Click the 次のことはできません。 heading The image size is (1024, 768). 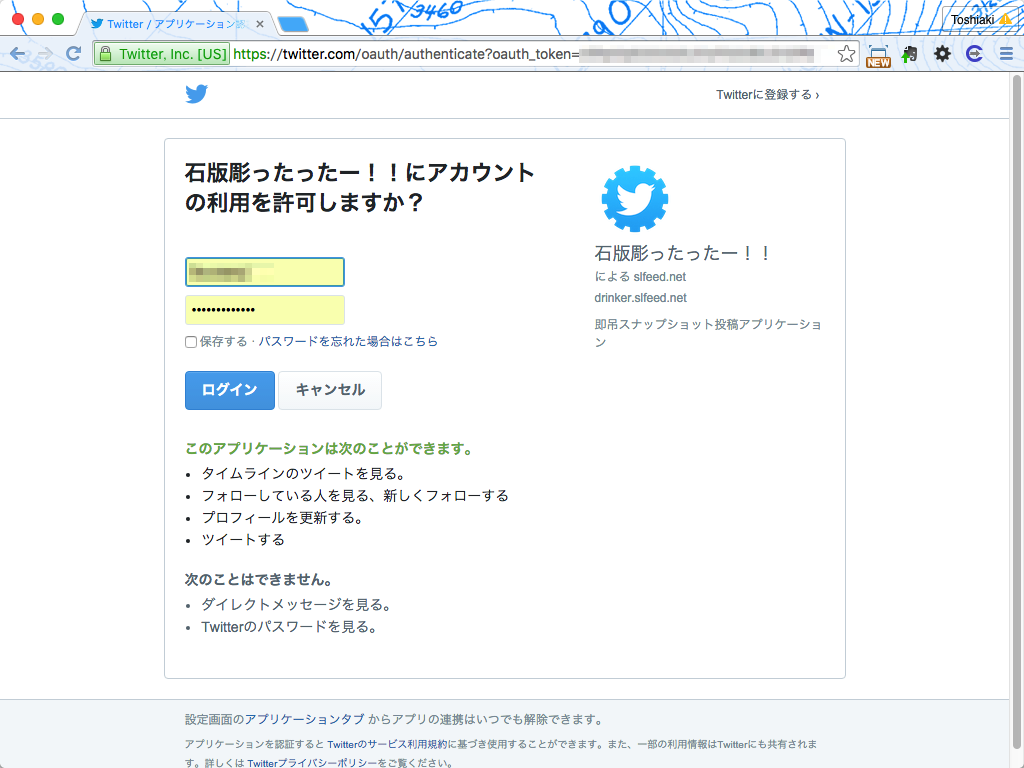[260, 579]
